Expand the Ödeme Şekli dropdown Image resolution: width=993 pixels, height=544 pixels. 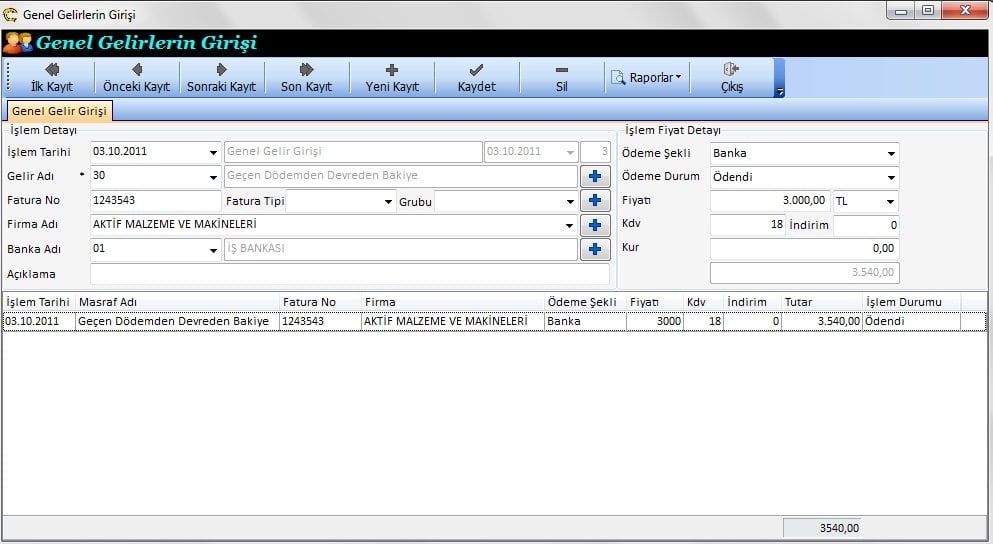point(890,154)
